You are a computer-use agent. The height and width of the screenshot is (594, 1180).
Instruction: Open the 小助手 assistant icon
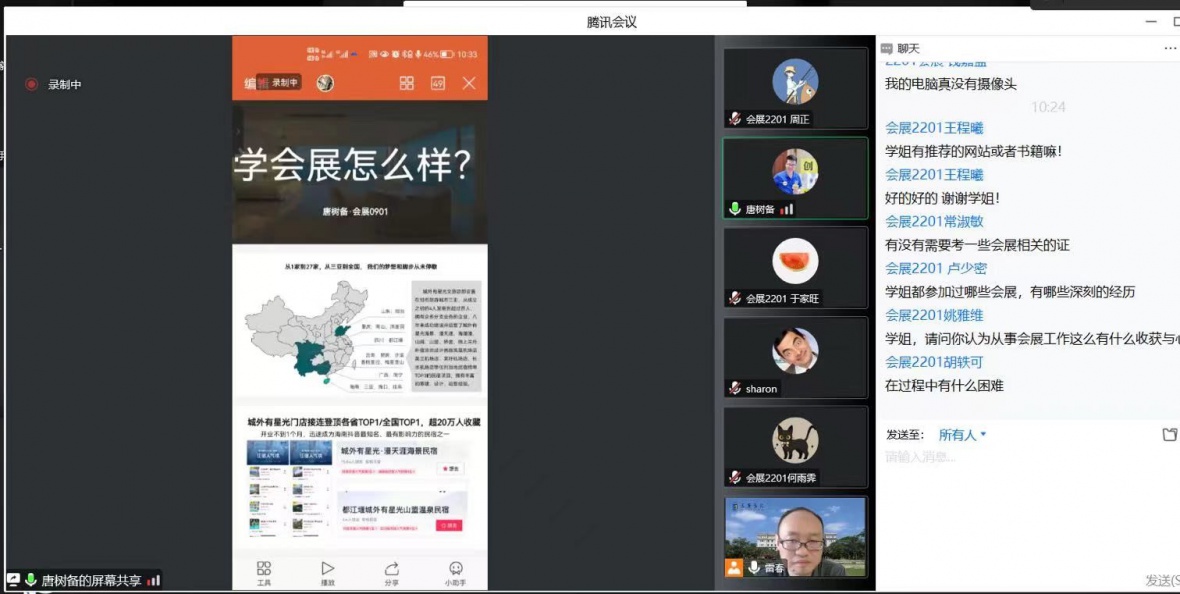(x=455, y=572)
